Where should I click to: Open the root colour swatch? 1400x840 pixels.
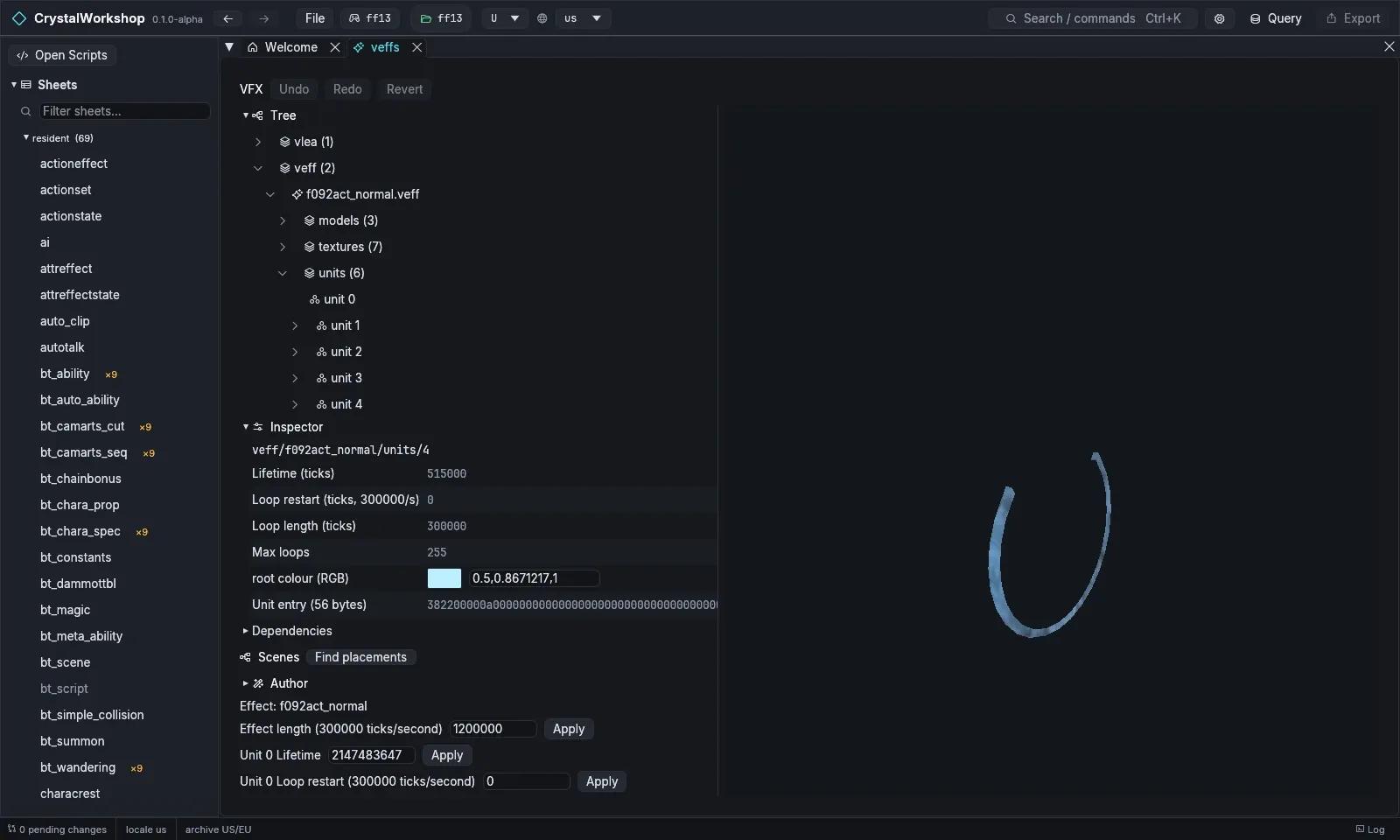tap(444, 578)
